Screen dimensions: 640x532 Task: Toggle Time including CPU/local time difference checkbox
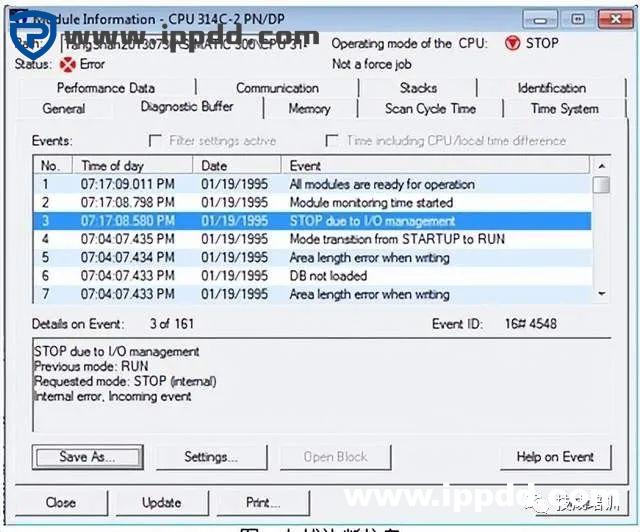(331, 140)
